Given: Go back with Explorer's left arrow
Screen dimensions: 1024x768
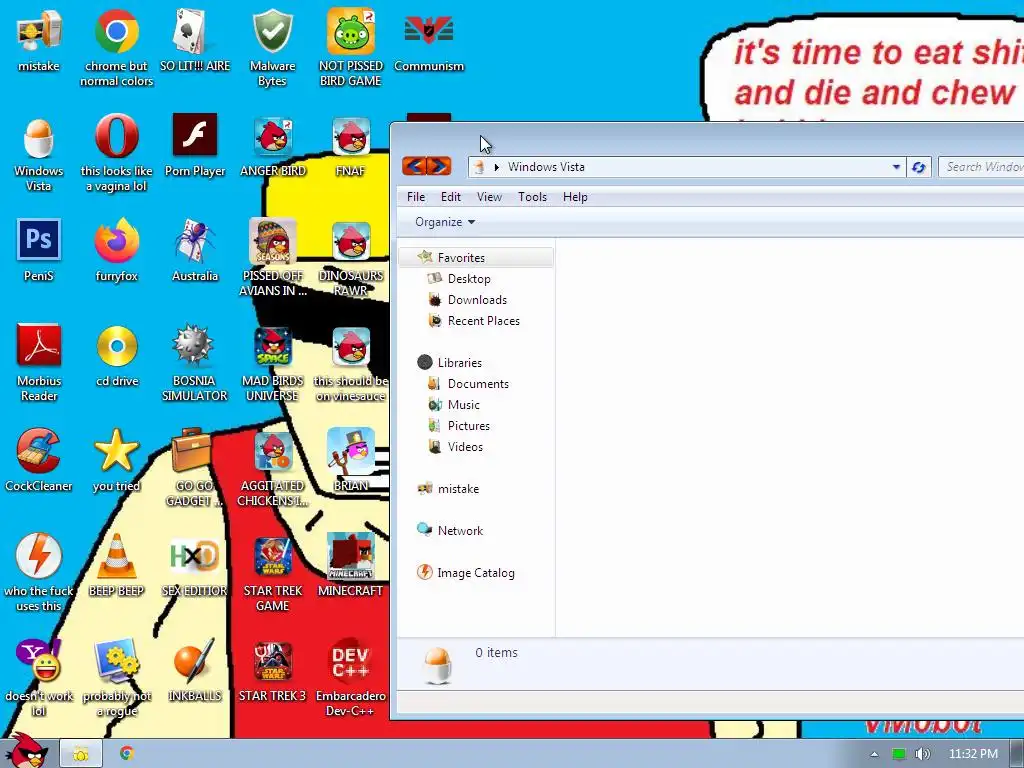Looking at the screenshot, I should [414, 167].
